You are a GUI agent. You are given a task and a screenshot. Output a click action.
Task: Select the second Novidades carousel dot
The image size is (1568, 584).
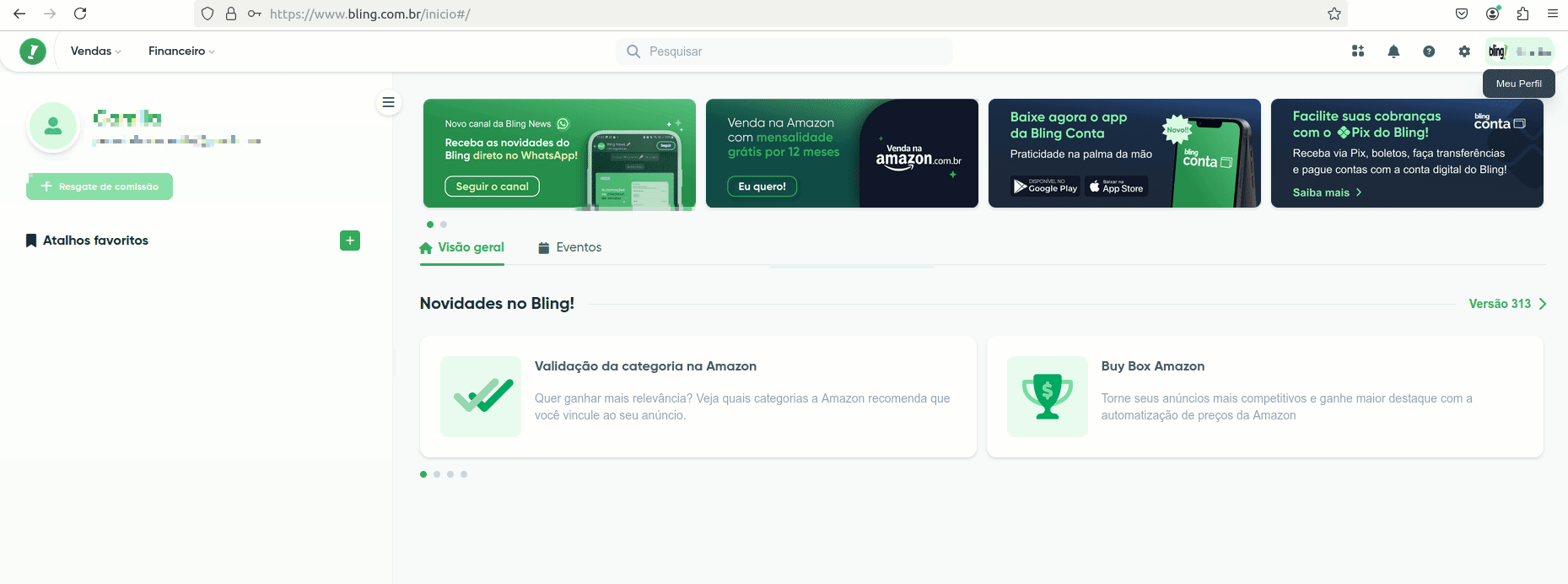pyautogui.click(x=437, y=474)
